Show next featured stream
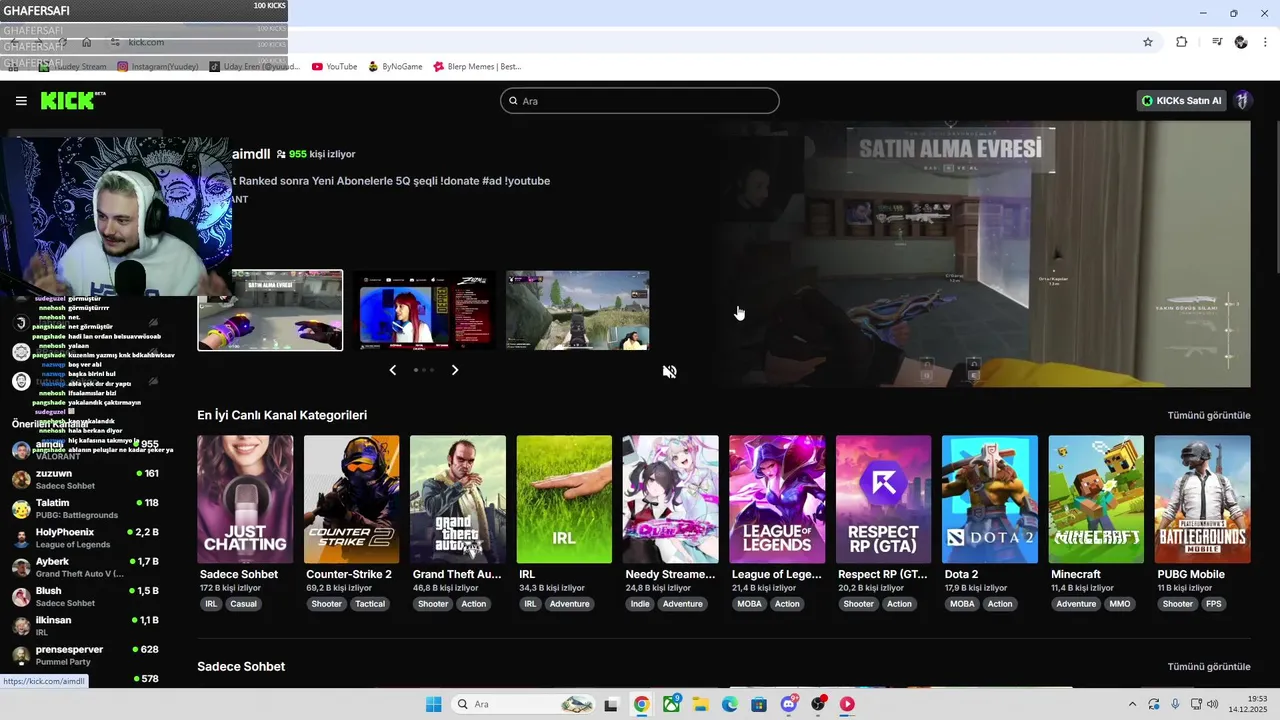The height and width of the screenshot is (720, 1280). [x=455, y=370]
